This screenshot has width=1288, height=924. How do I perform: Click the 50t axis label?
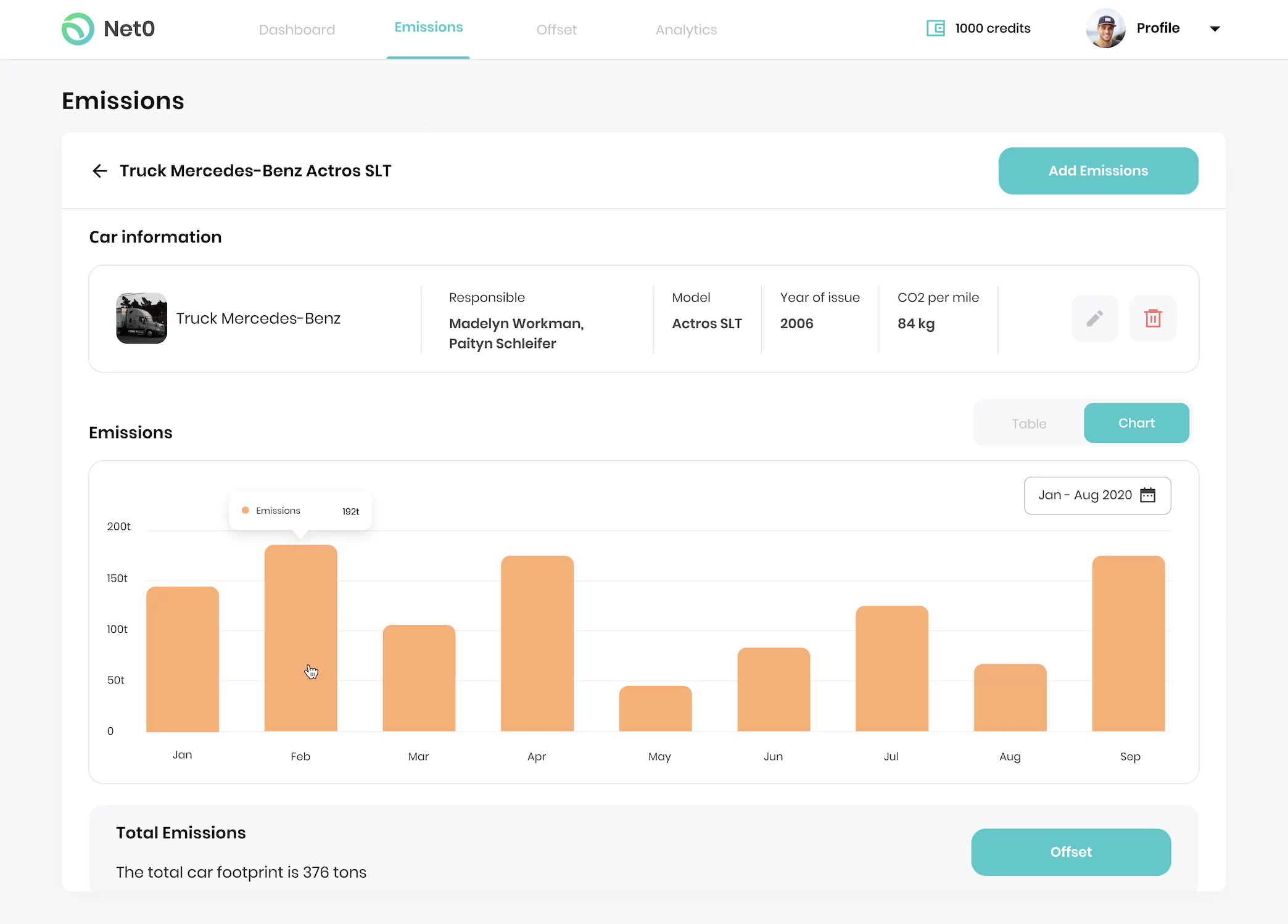point(116,680)
